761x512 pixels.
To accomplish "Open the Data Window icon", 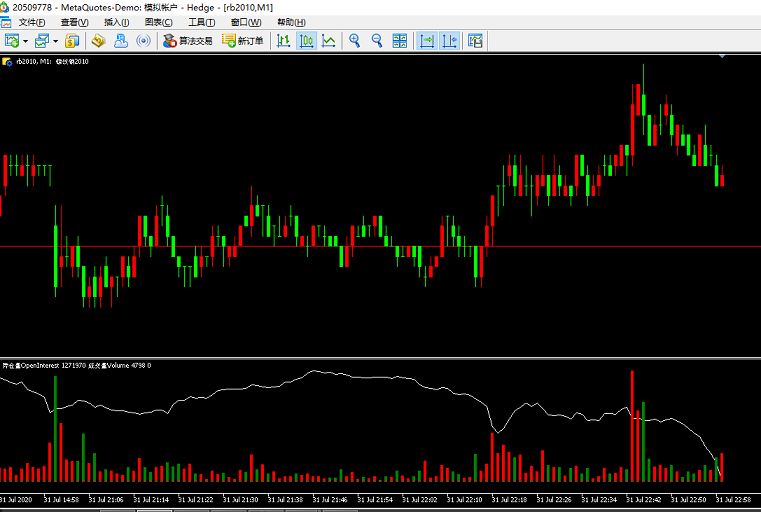I will [x=98, y=41].
